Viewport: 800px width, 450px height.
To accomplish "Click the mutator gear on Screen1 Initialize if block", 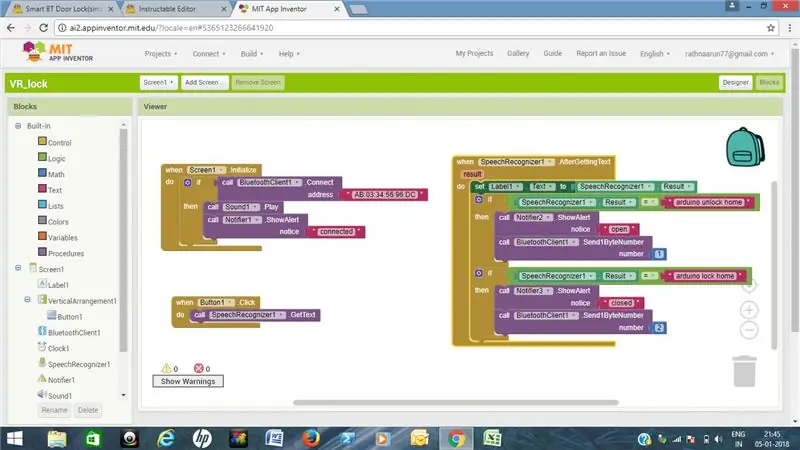I will 187,182.
